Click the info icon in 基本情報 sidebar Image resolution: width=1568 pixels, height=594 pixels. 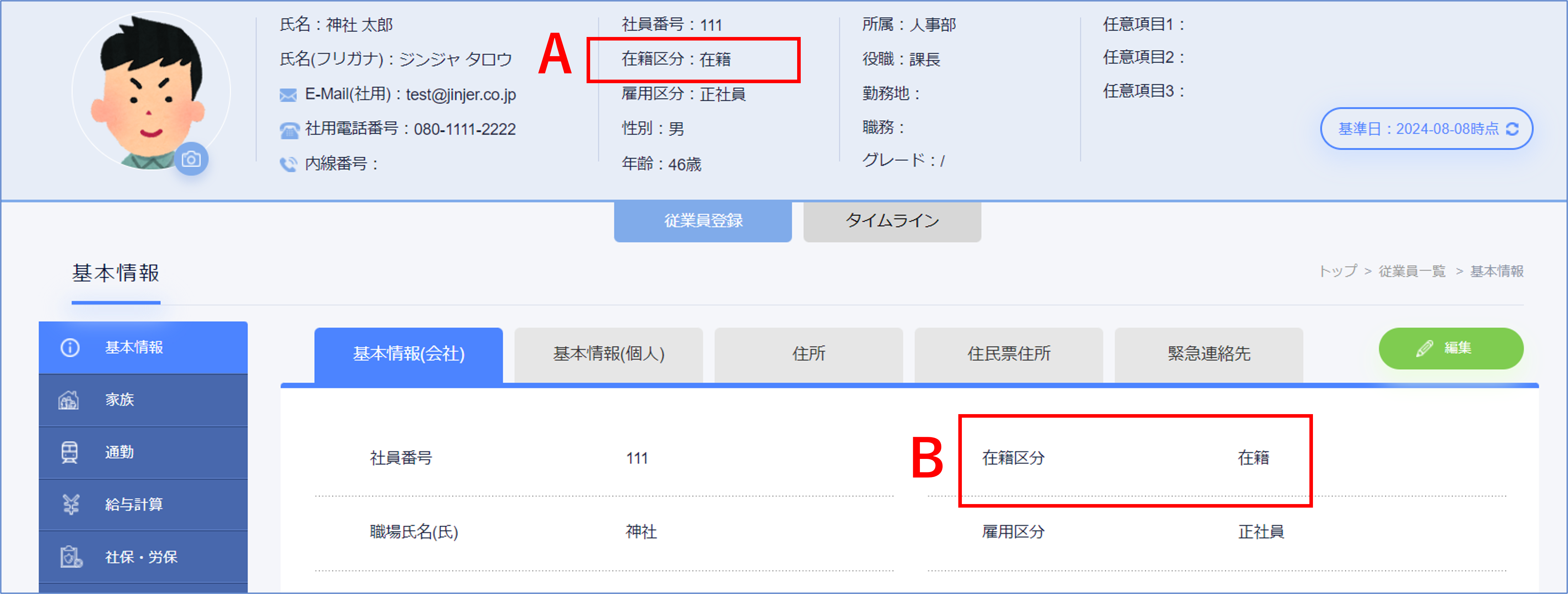pyautogui.click(x=70, y=348)
